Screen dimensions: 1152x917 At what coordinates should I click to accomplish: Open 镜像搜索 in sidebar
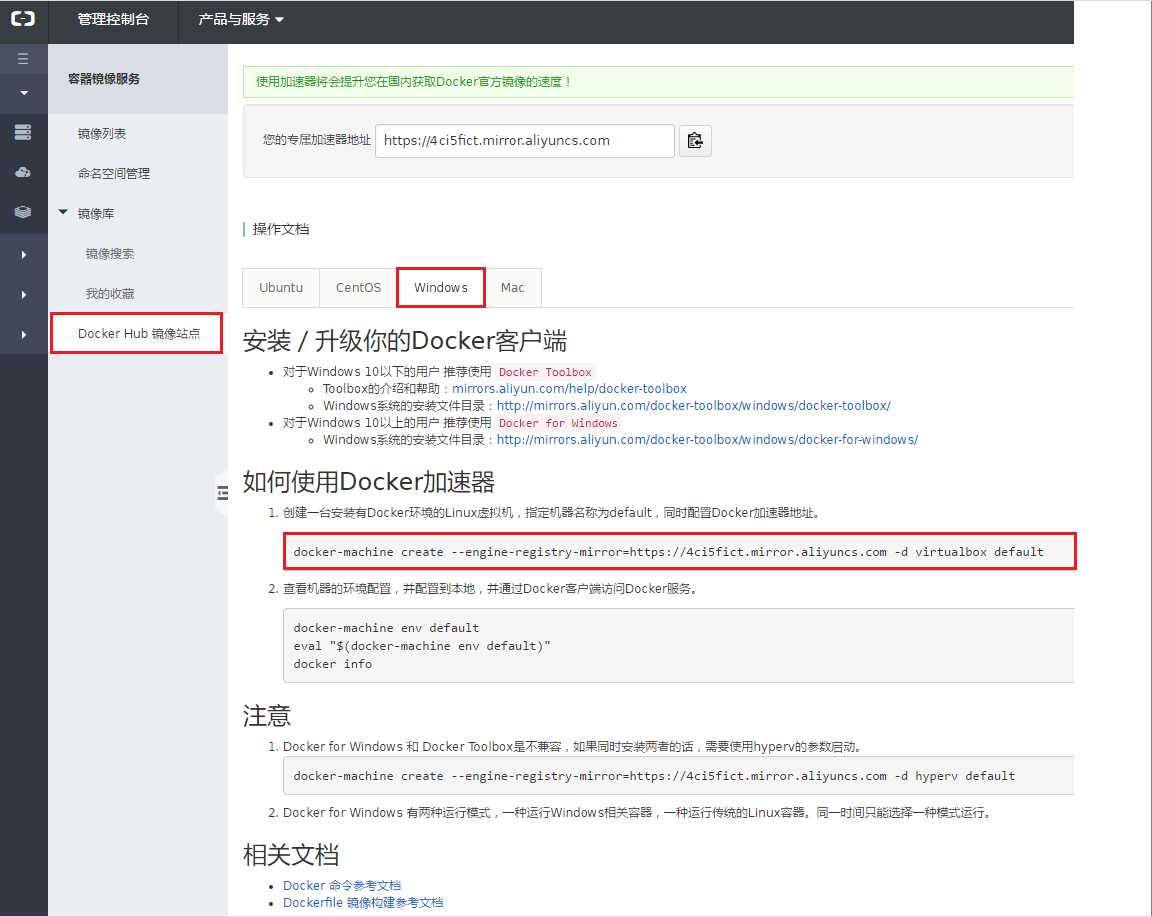(109, 253)
